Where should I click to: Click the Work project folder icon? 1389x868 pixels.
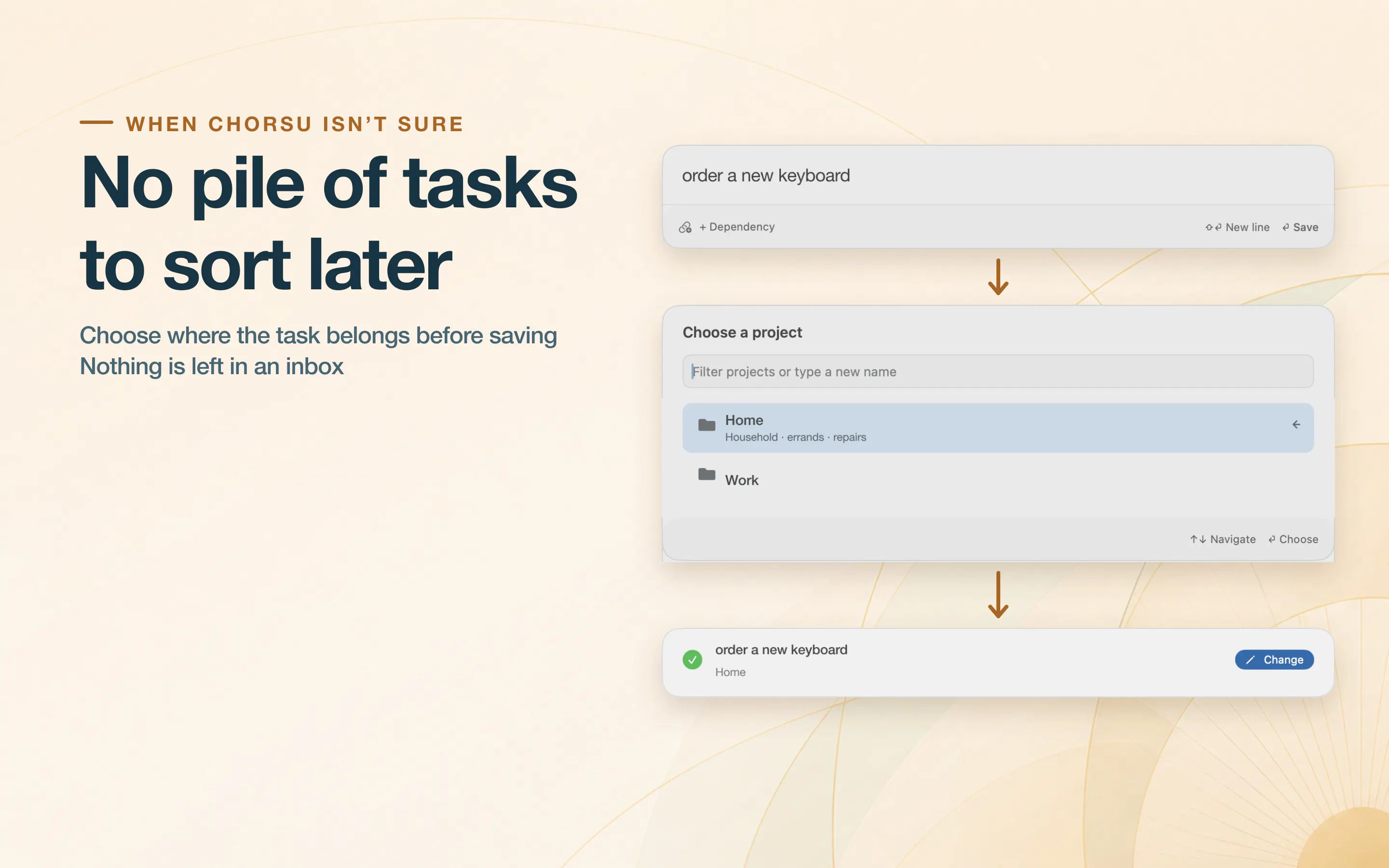(x=707, y=474)
